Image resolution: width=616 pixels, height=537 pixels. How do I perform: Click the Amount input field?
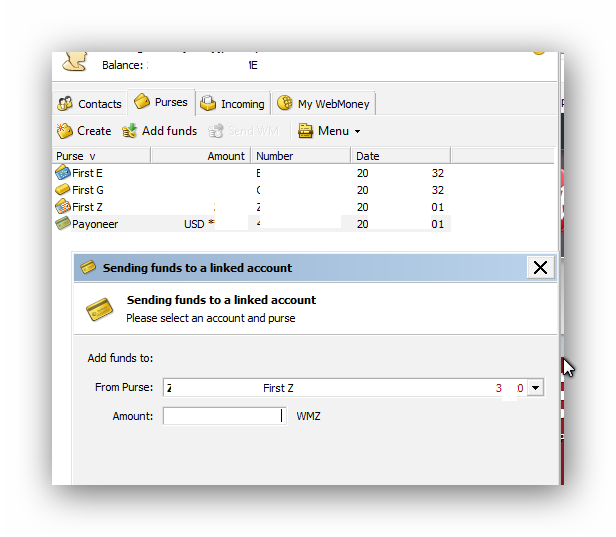[224, 416]
